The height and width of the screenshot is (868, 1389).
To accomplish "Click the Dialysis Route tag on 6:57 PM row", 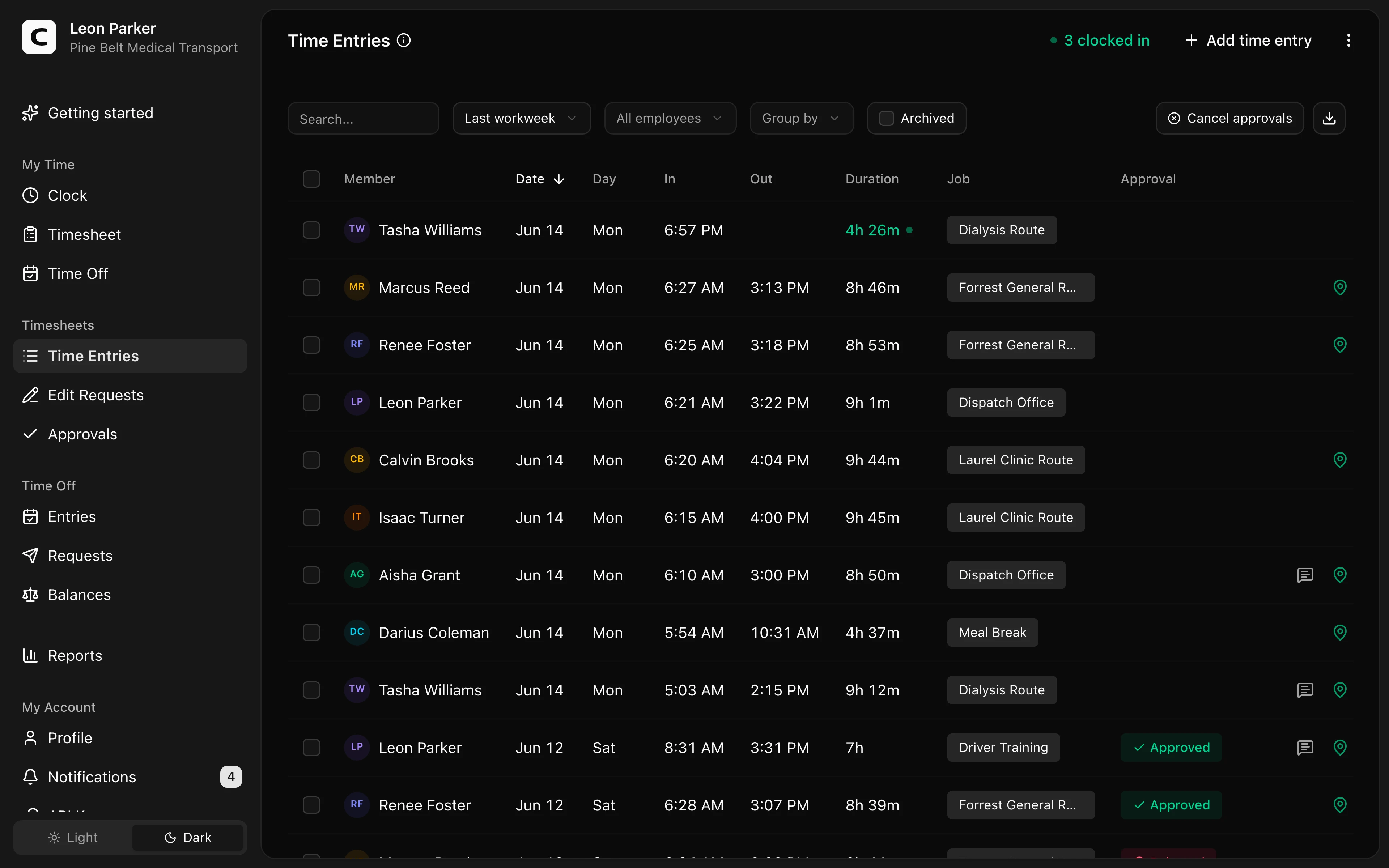I will (1002, 230).
